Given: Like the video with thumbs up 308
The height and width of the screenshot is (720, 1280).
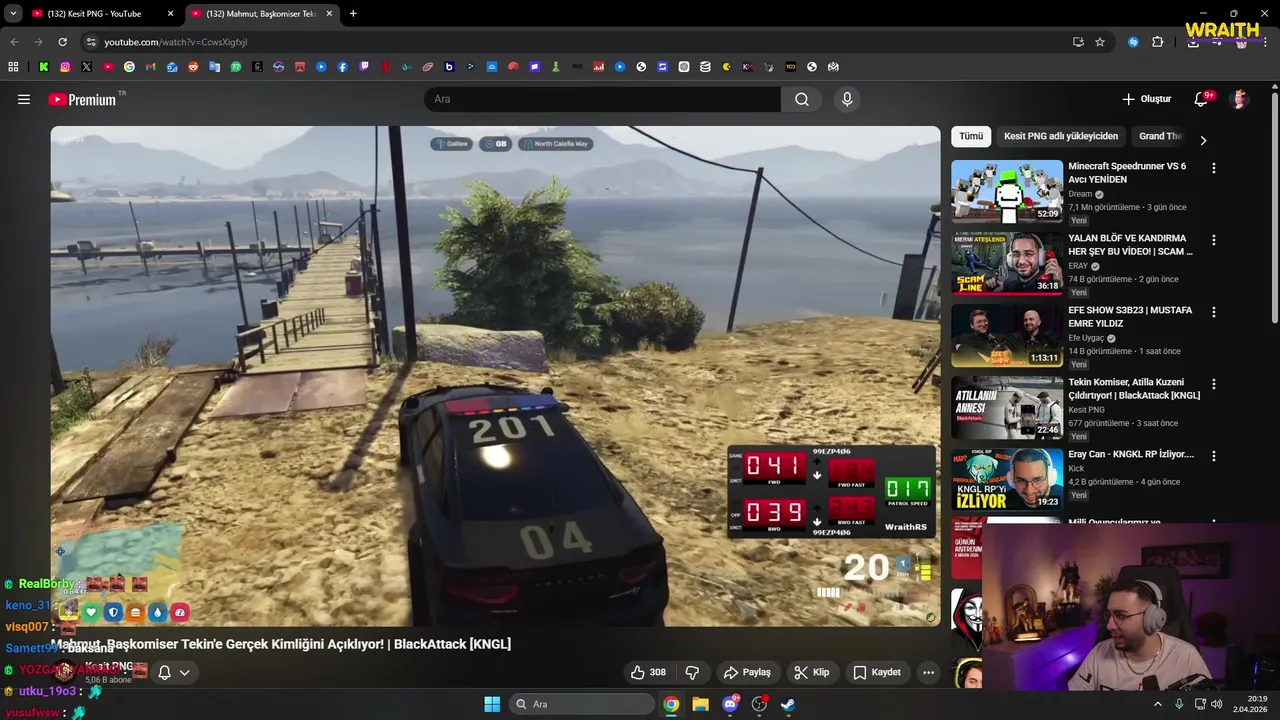Looking at the screenshot, I should (x=648, y=672).
